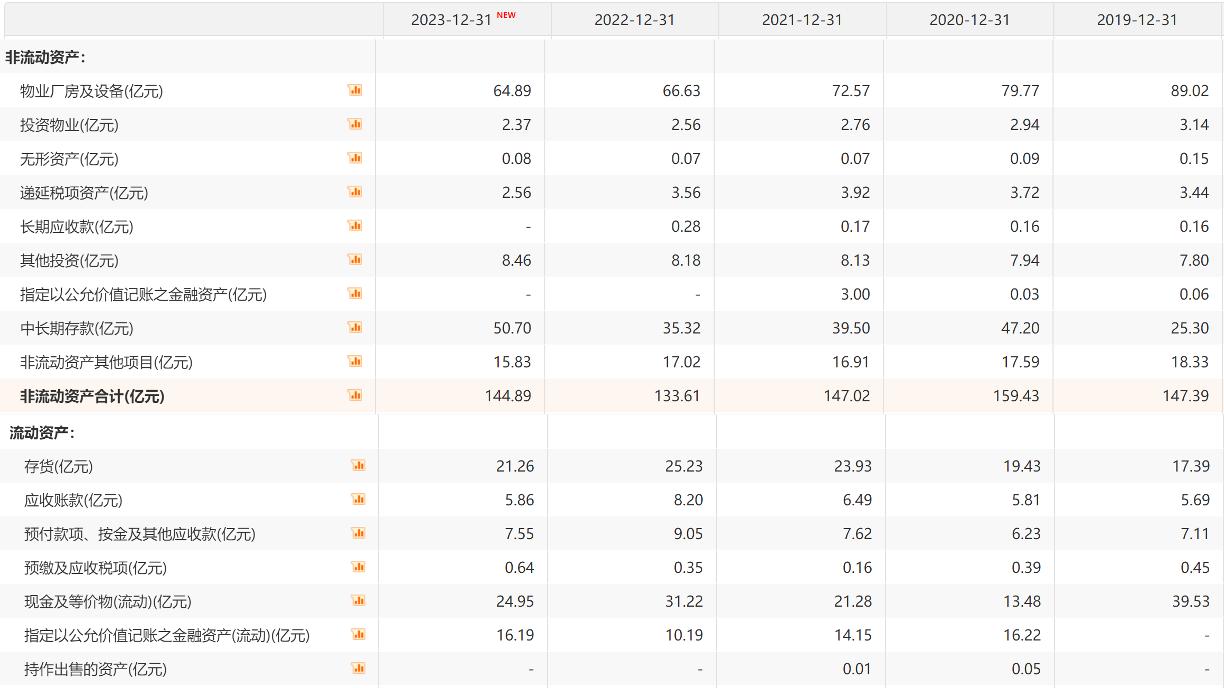Click value 8.46 in 其他投资 row

tap(516, 261)
